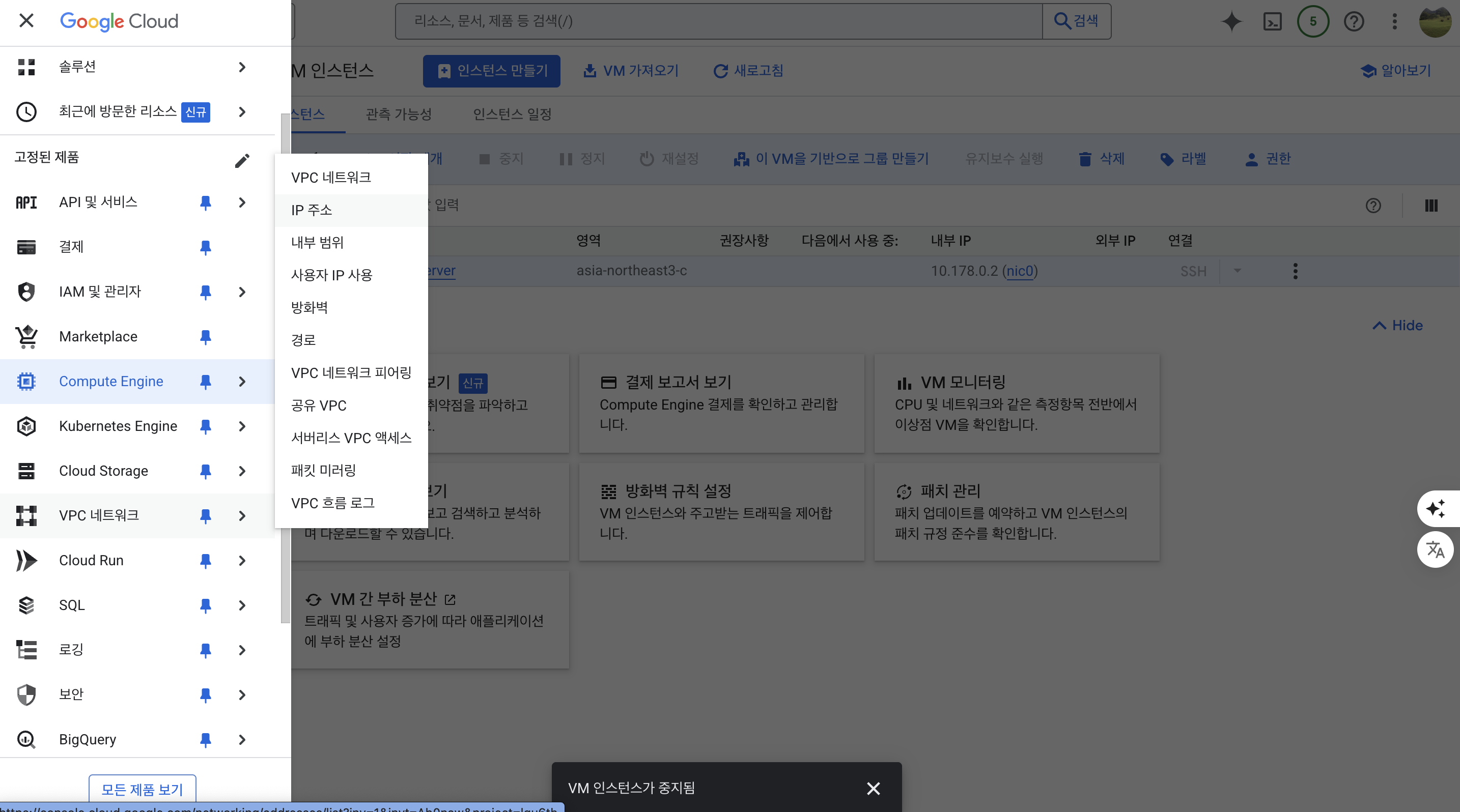Click the Cloud Storage icon
This screenshot has width=1460, height=812.
tap(26, 471)
